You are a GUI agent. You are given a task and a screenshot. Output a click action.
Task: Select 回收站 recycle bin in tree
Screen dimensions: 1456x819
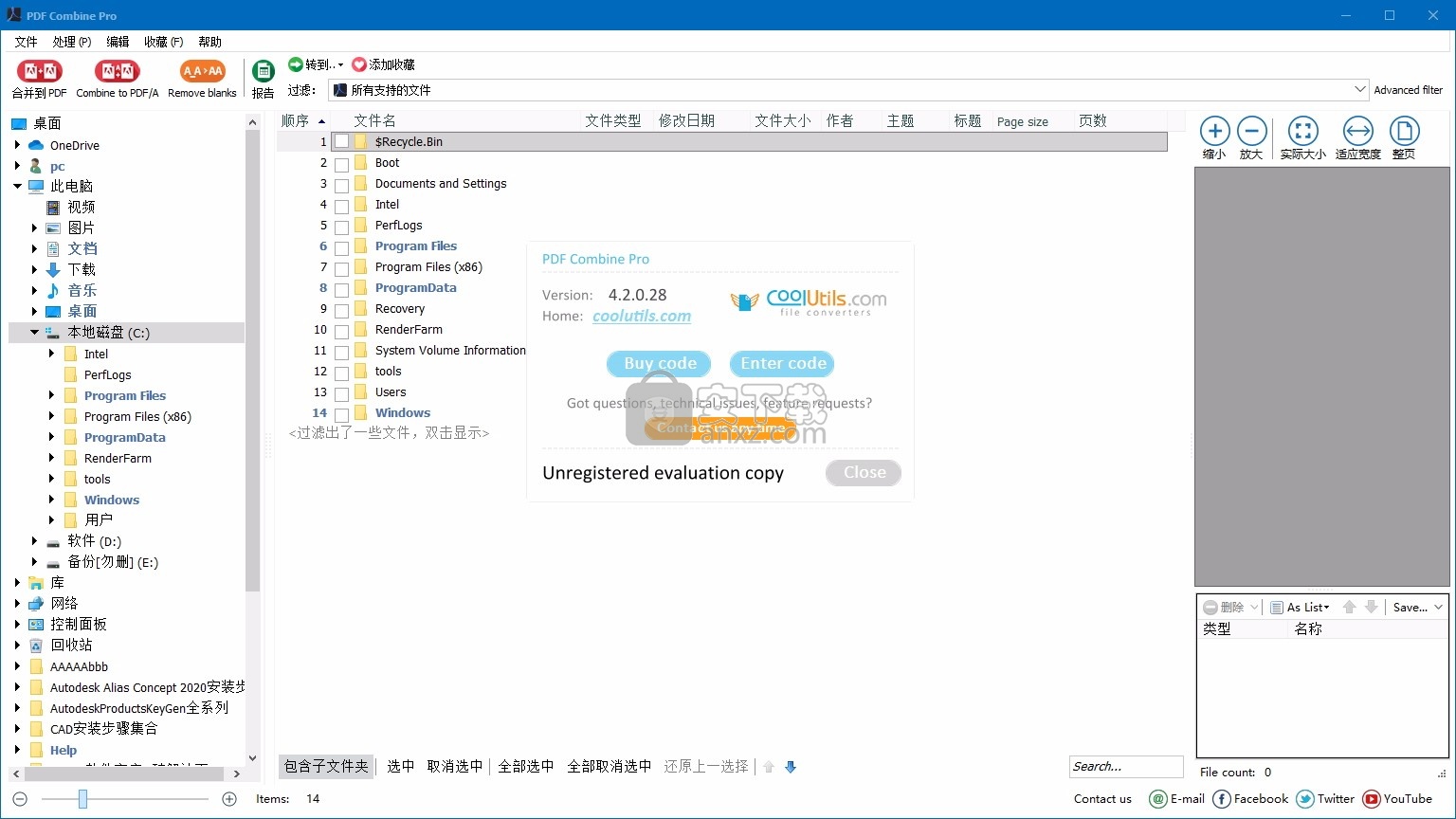pos(71,645)
